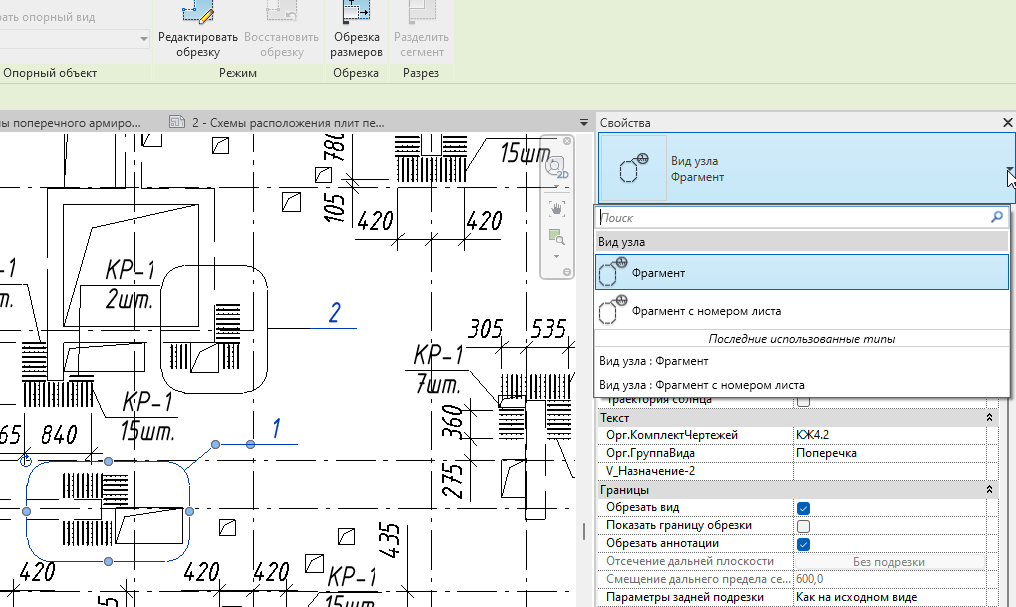Click the Edit Crop (Редактировать обрезку) tool
This screenshot has width=1016, height=607.
tap(197, 30)
